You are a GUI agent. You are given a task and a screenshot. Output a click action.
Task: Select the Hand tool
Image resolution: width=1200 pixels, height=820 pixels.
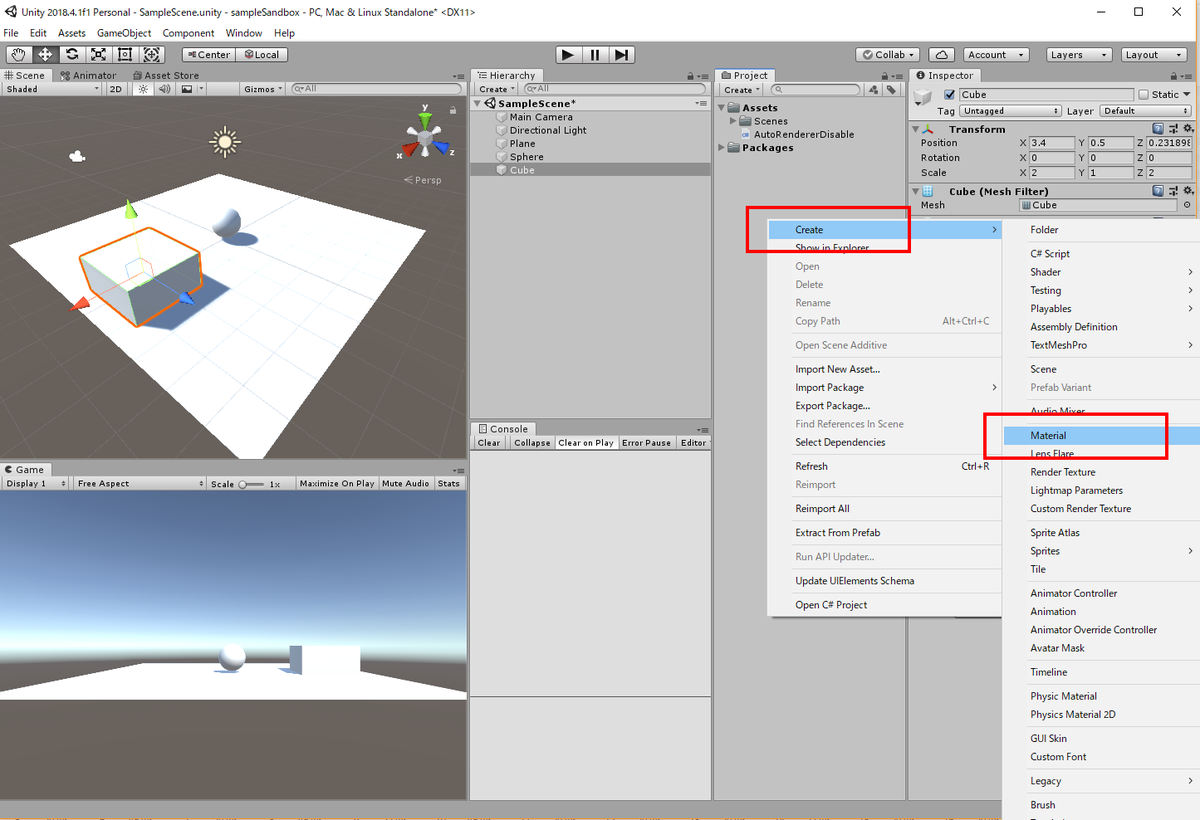(18, 55)
